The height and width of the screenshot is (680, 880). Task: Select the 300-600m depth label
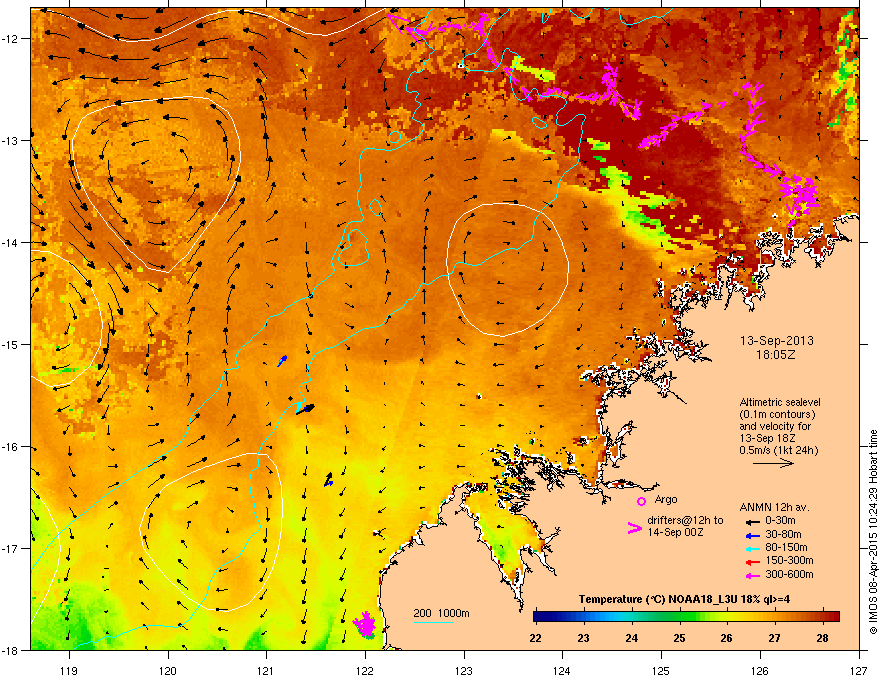(789, 574)
